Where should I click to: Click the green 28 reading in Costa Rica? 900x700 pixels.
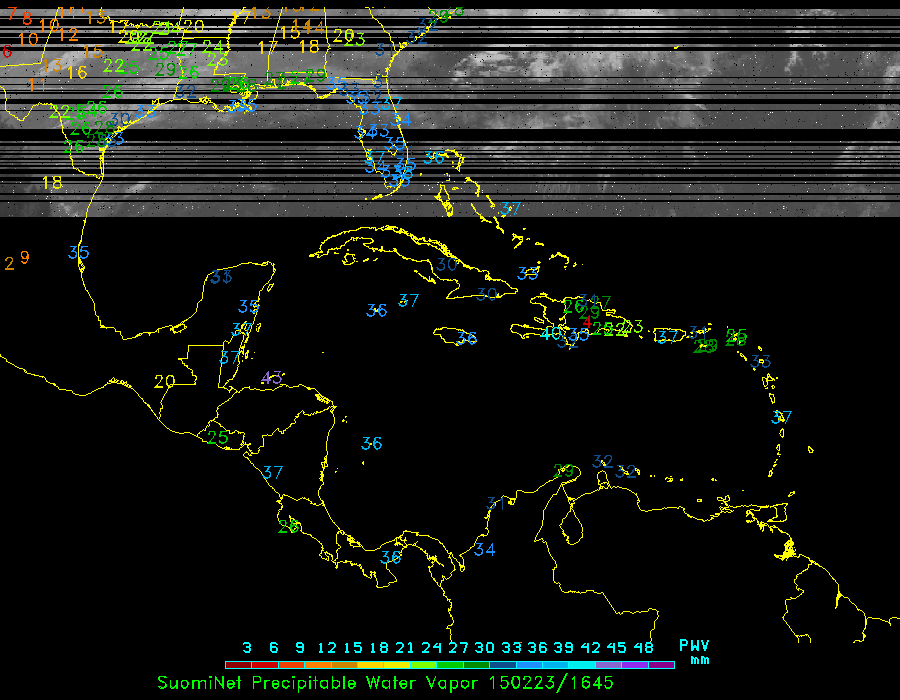[288, 526]
